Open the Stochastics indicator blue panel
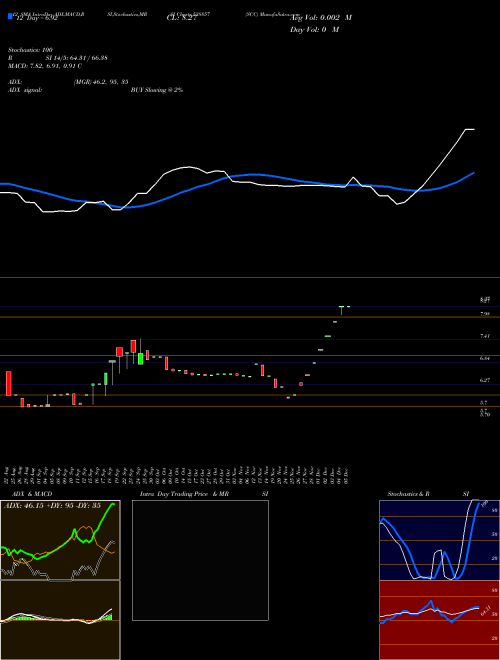This screenshot has width=500, height=660. point(439,540)
